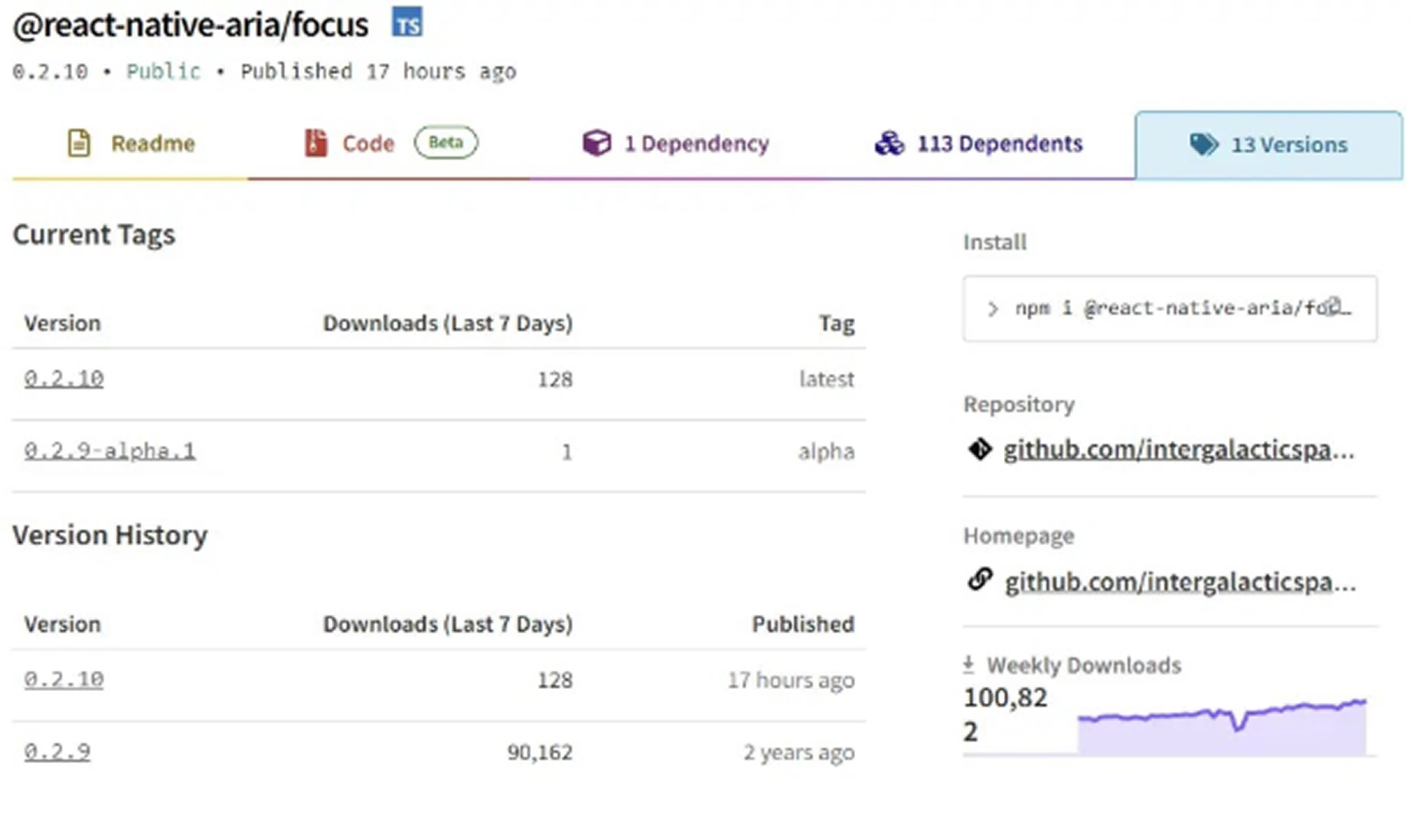The width and height of the screenshot is (1412, 840).
Task: Click the Readme file icon
Action: click(x=79, y=143)
